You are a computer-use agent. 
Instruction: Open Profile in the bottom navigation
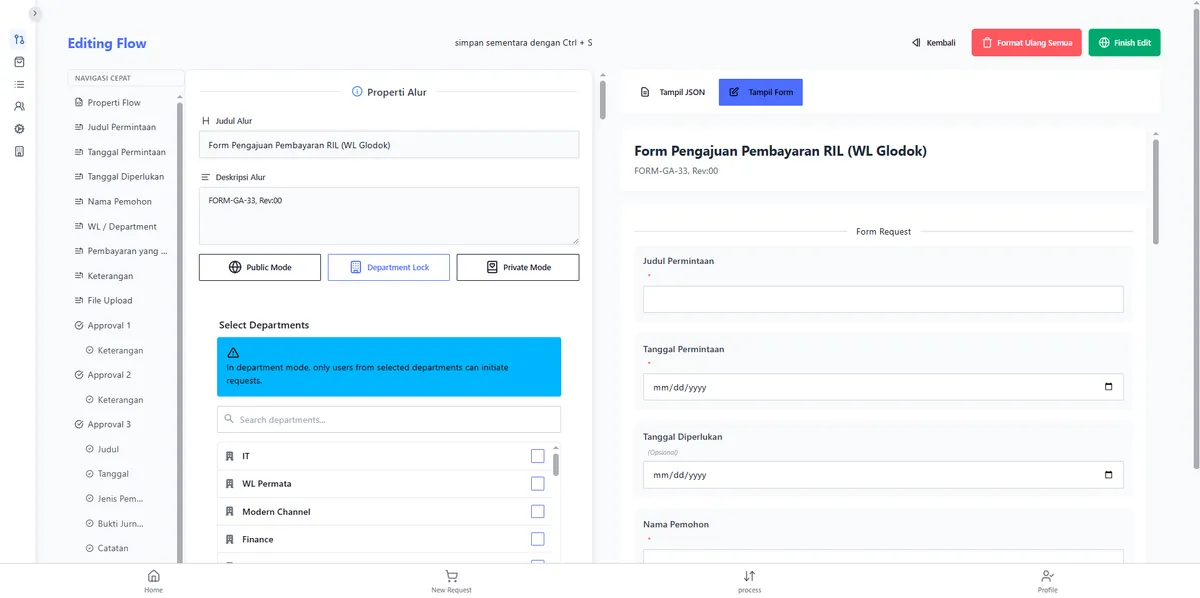coord(1047,581)
